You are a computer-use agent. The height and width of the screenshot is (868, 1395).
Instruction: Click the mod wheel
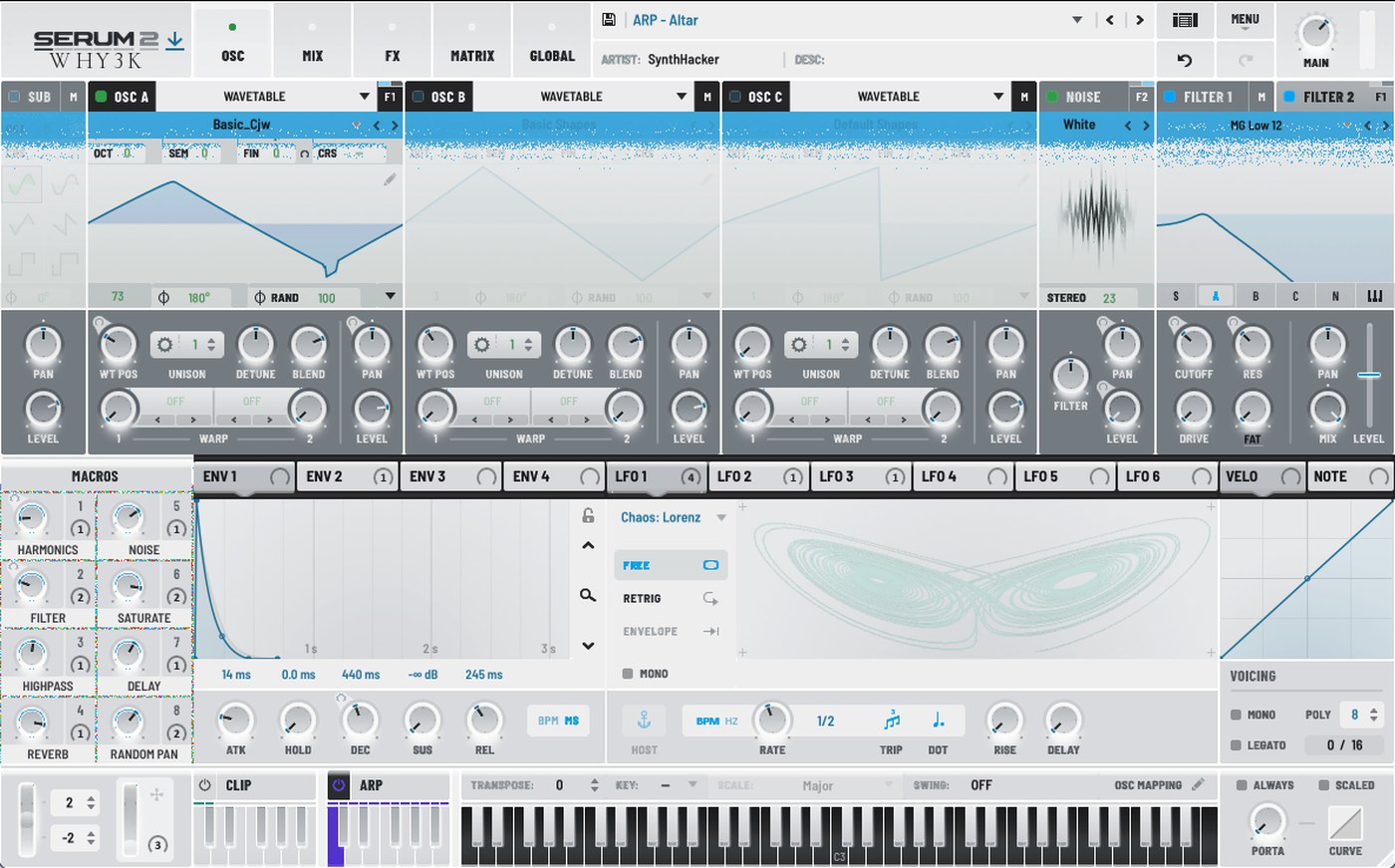(130, 819)
